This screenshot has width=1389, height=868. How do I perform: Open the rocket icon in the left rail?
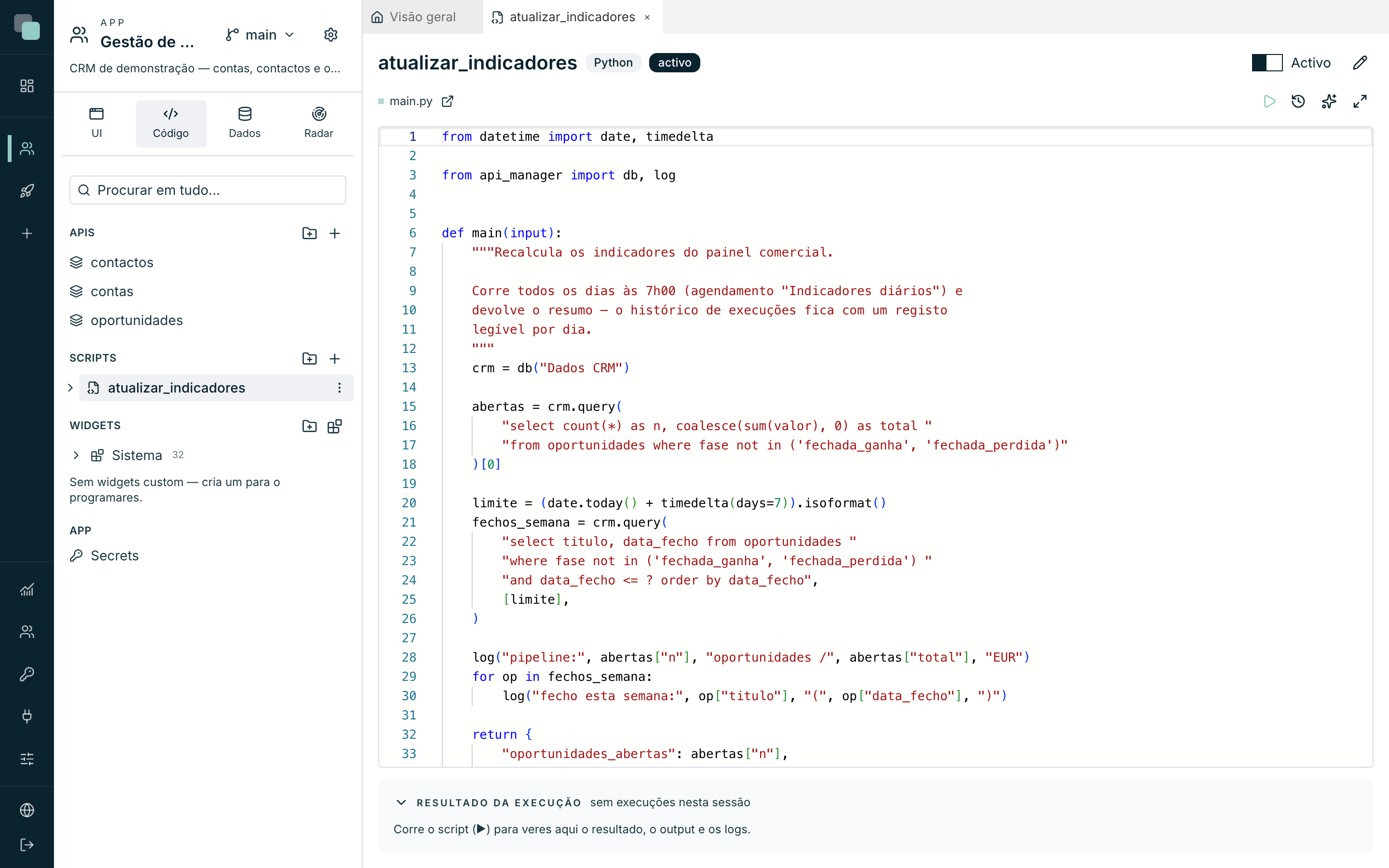tap(27, 191)
